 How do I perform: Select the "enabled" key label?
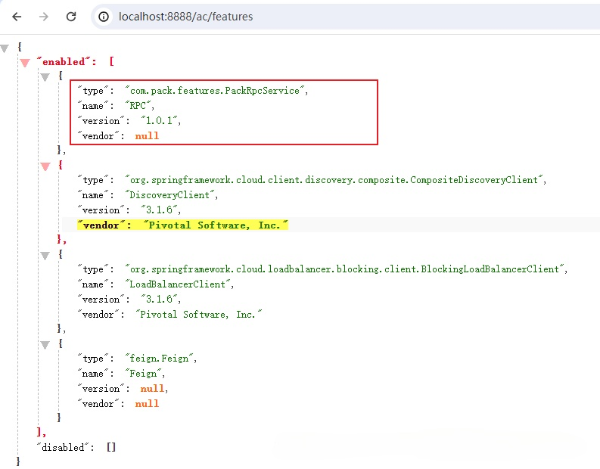[x=63, y=62]
